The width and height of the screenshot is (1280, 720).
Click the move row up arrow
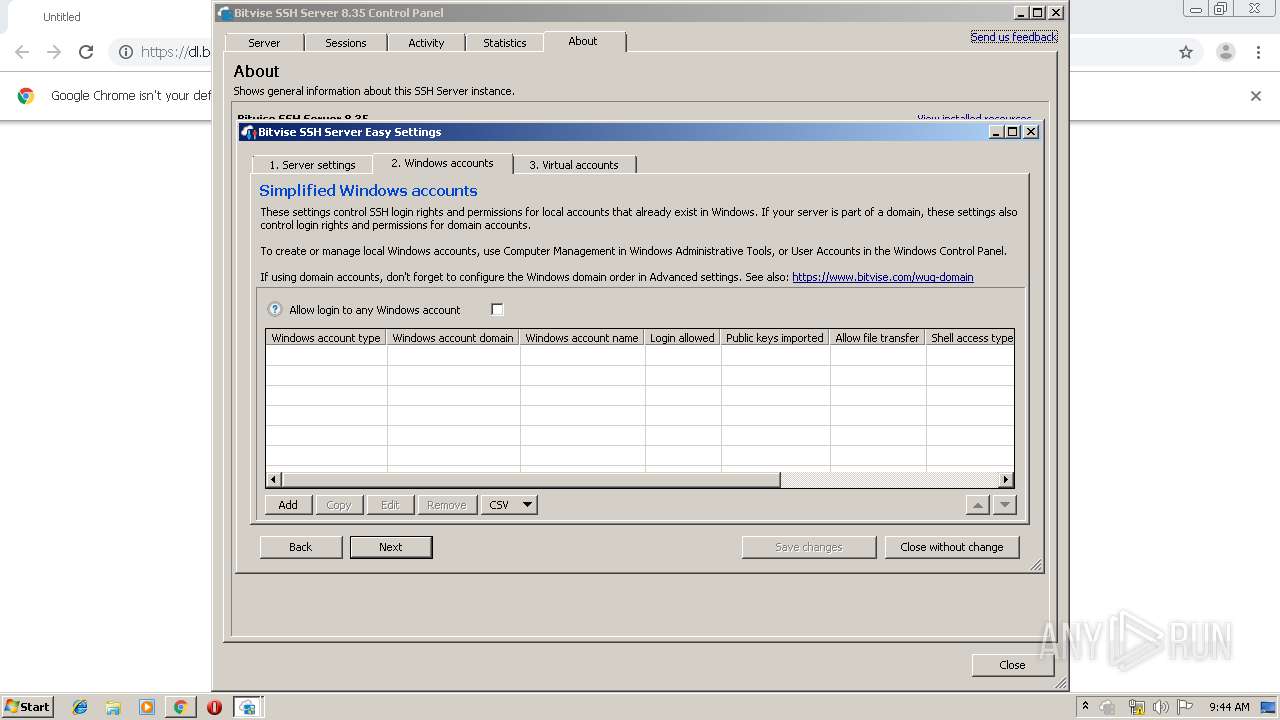[978, 505]
